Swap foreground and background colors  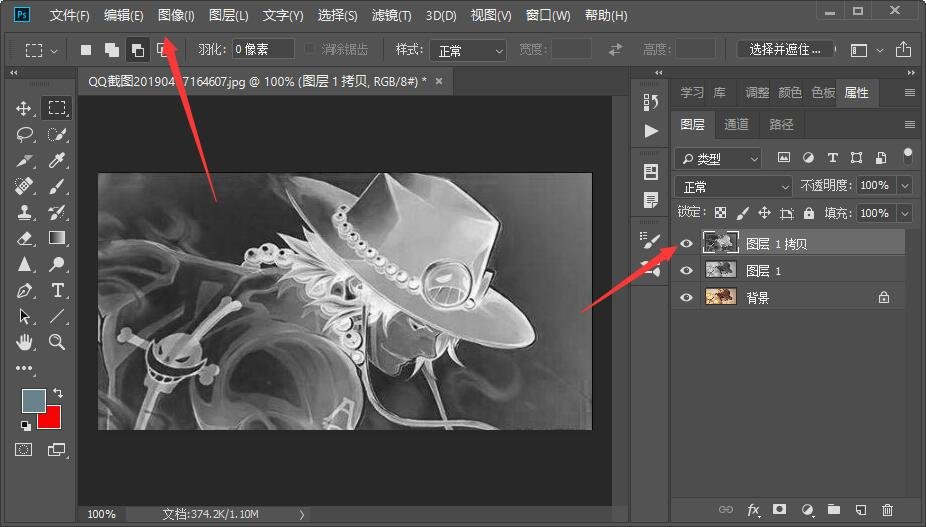[57, 392]
